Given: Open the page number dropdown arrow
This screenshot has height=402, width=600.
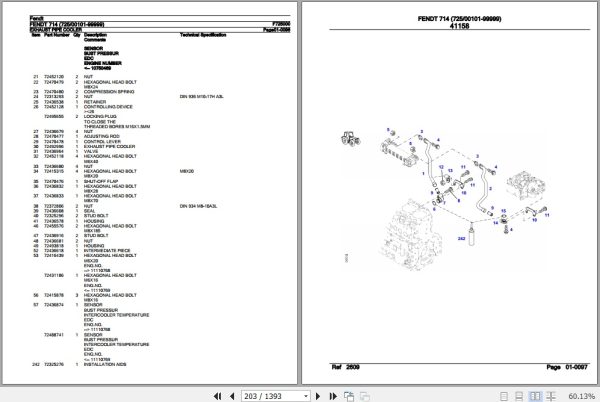Looking at the screenshot, I should [306, 396].
